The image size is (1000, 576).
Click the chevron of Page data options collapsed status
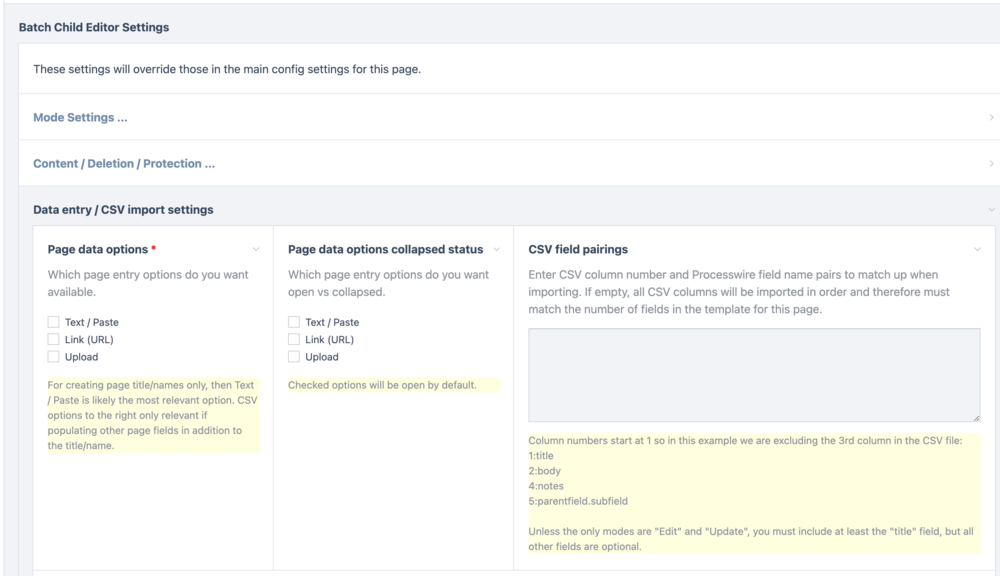click(x=496, y=250)
